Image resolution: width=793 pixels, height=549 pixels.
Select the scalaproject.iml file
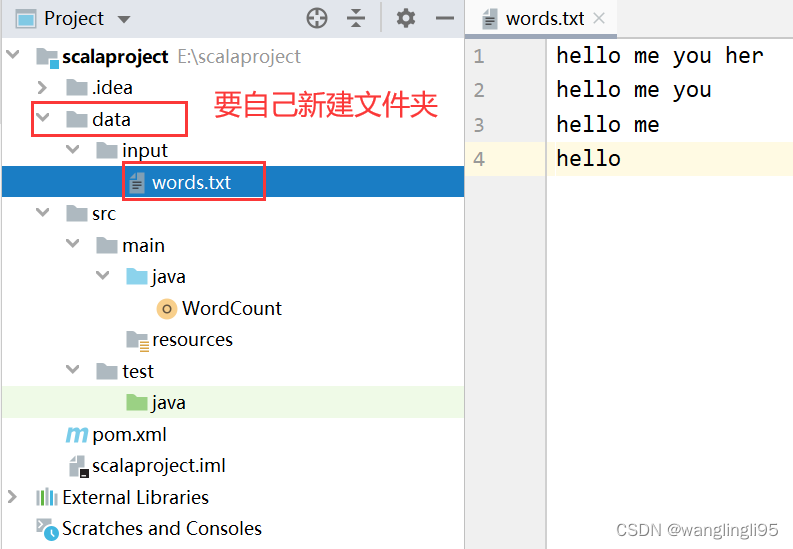(159, 466)
